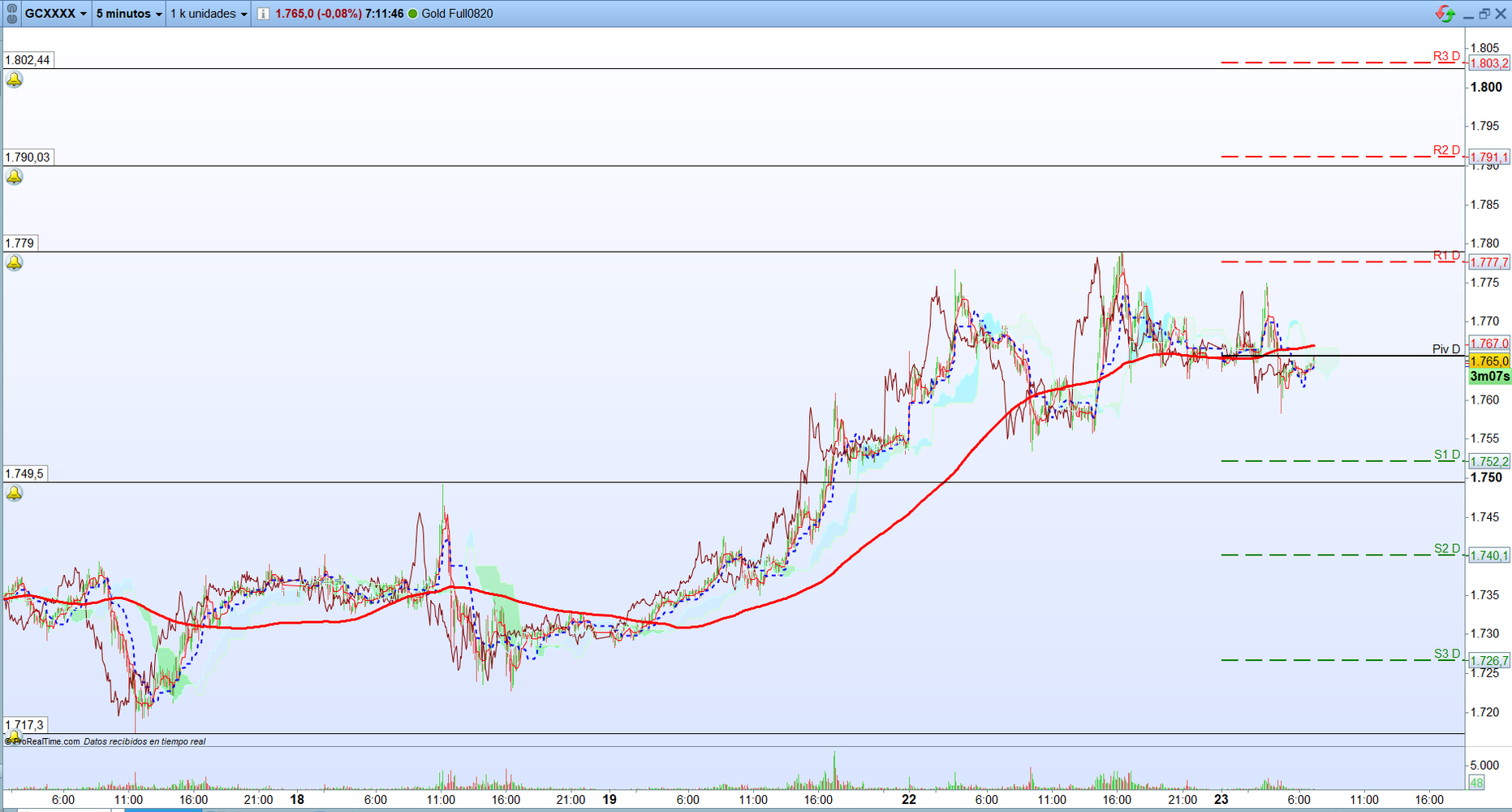Click the 1.740,1 price axis tag
The height and width of the screenshot is (812, 1512).
coord(1489,555)
